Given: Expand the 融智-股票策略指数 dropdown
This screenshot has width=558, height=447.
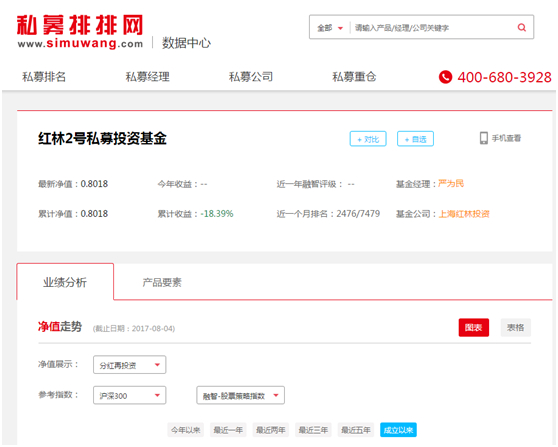Looking at the screenshot, I should coord(241,395).
